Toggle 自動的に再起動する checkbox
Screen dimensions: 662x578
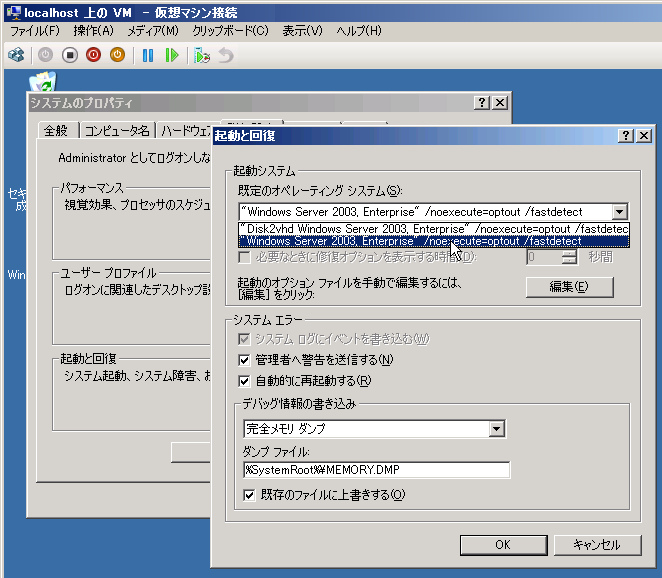click(244, 381)
